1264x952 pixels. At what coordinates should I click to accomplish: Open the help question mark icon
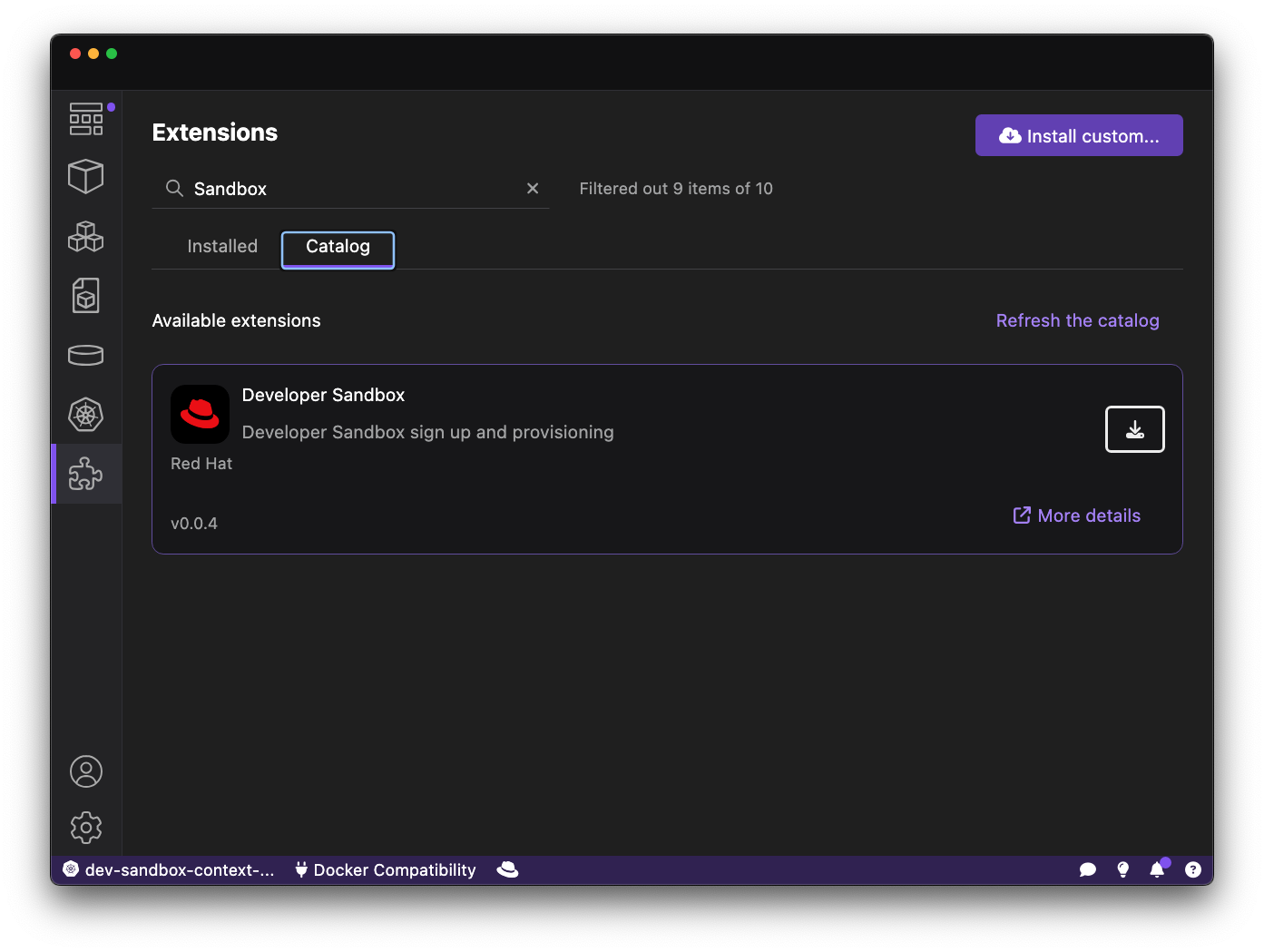pyautogui.click(x=1193, y=869)
